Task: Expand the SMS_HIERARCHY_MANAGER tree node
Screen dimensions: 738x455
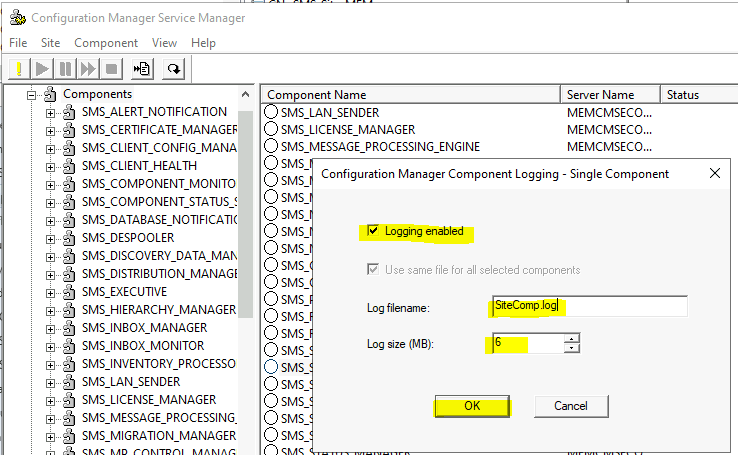Action: coord(50,311)
